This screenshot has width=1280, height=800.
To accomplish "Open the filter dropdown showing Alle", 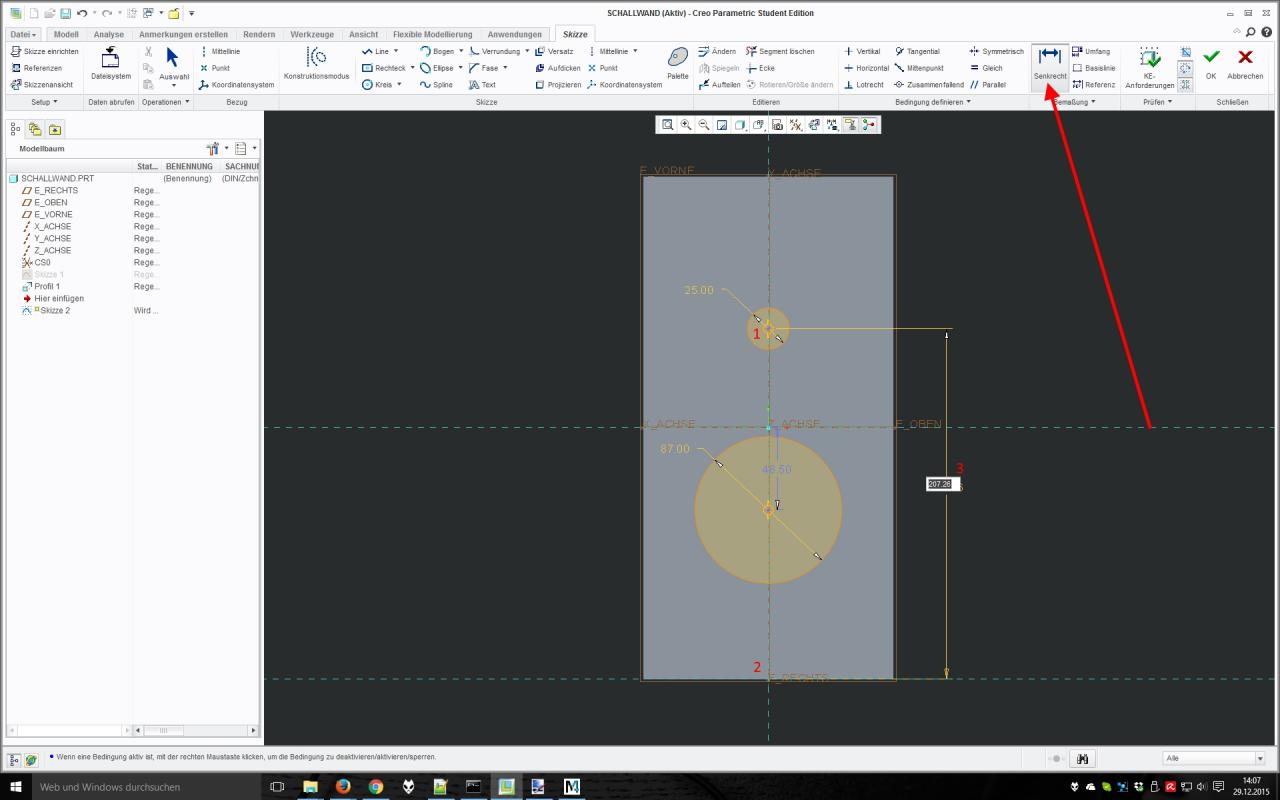I will pyautogui.click(x=1214, y=758).
